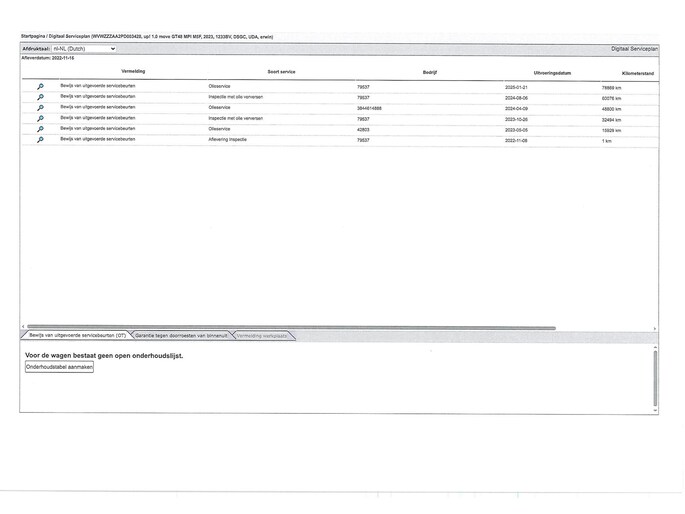
Task: Open details of the 2025-01-21 Olieservice entry
Action: coord(40,86)
